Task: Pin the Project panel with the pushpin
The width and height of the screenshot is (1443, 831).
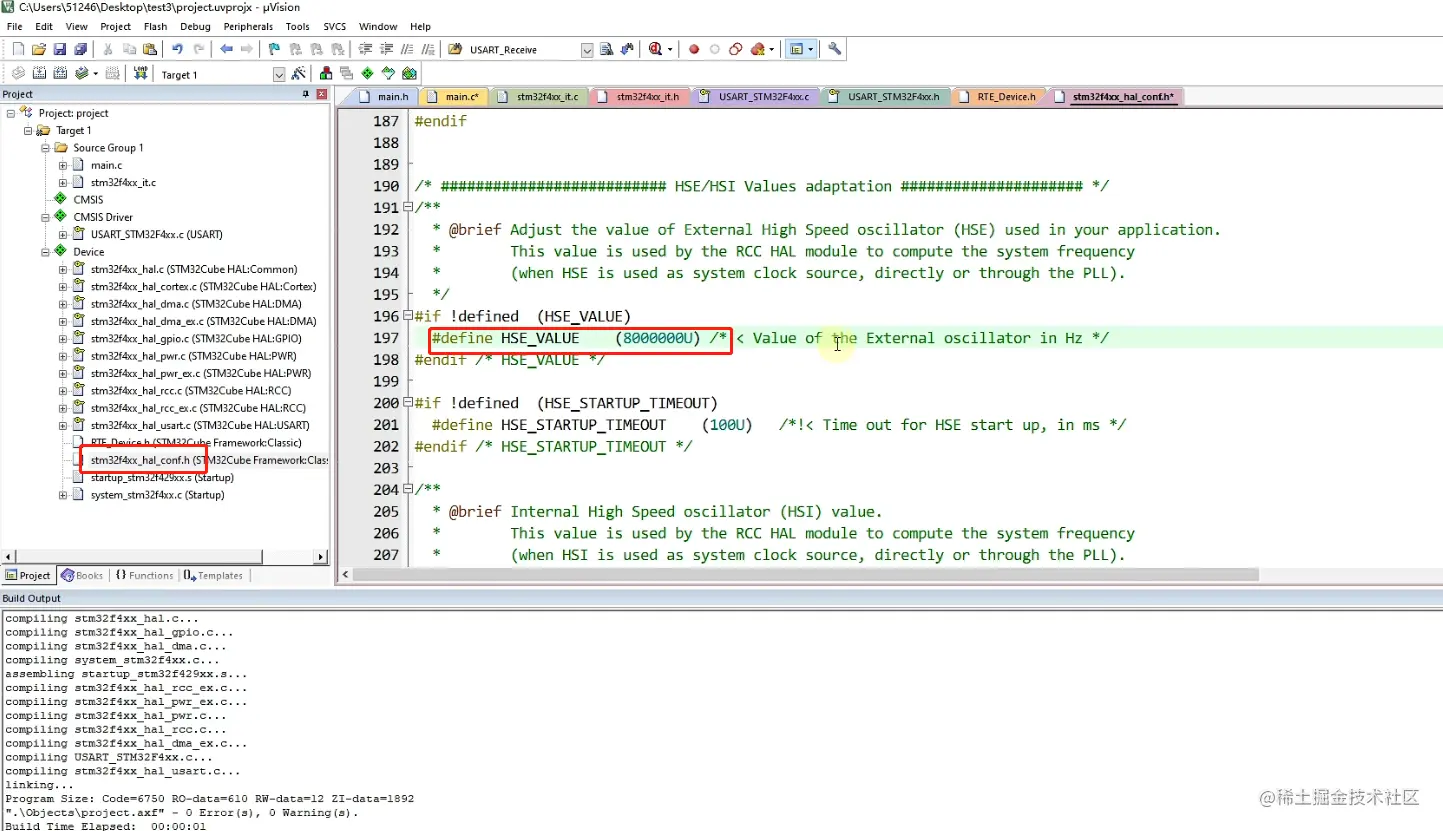Action: point(306,94)
